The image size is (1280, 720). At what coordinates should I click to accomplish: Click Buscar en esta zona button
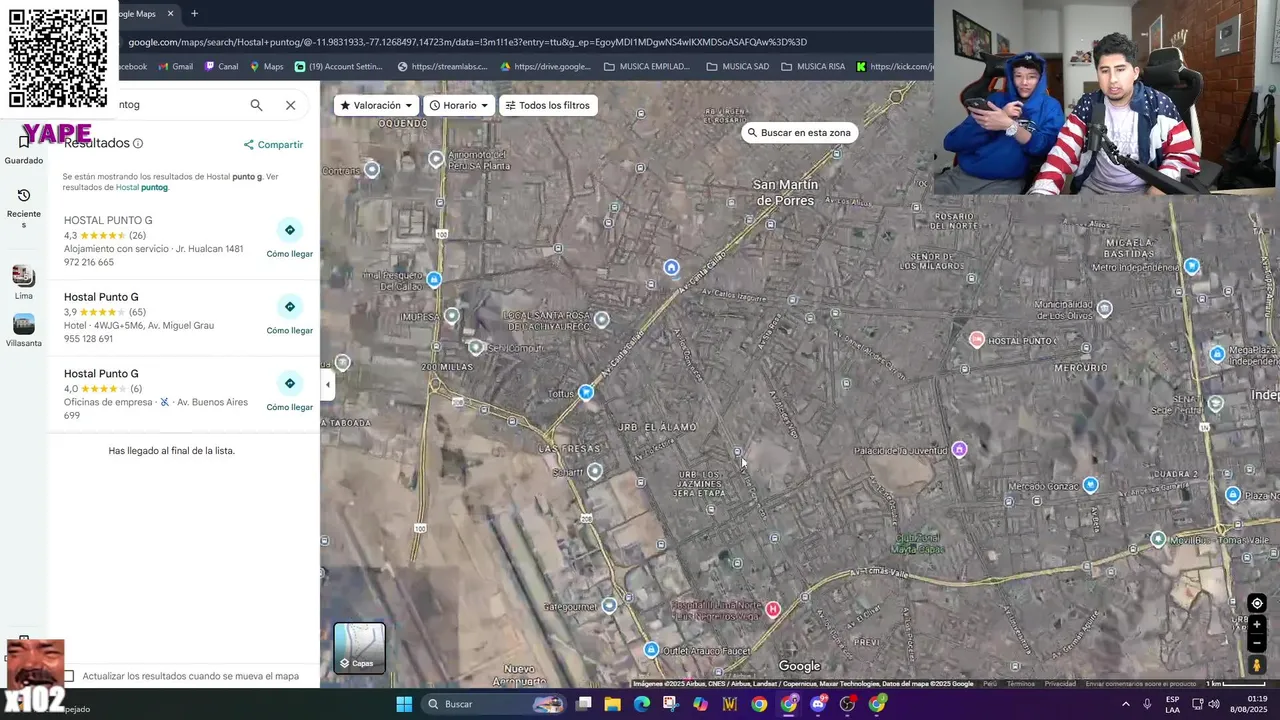[x=798, y=132]
